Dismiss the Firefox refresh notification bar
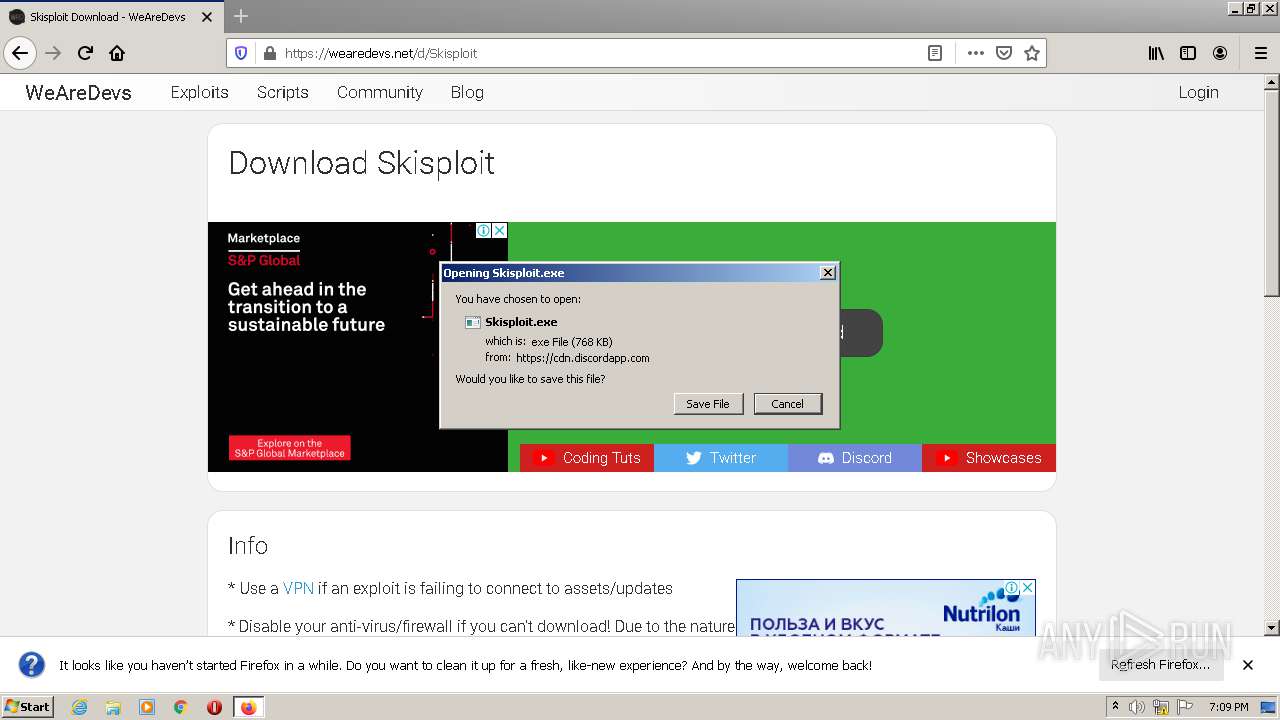Screen dimensions: 1280x720 coord(1248,665)
